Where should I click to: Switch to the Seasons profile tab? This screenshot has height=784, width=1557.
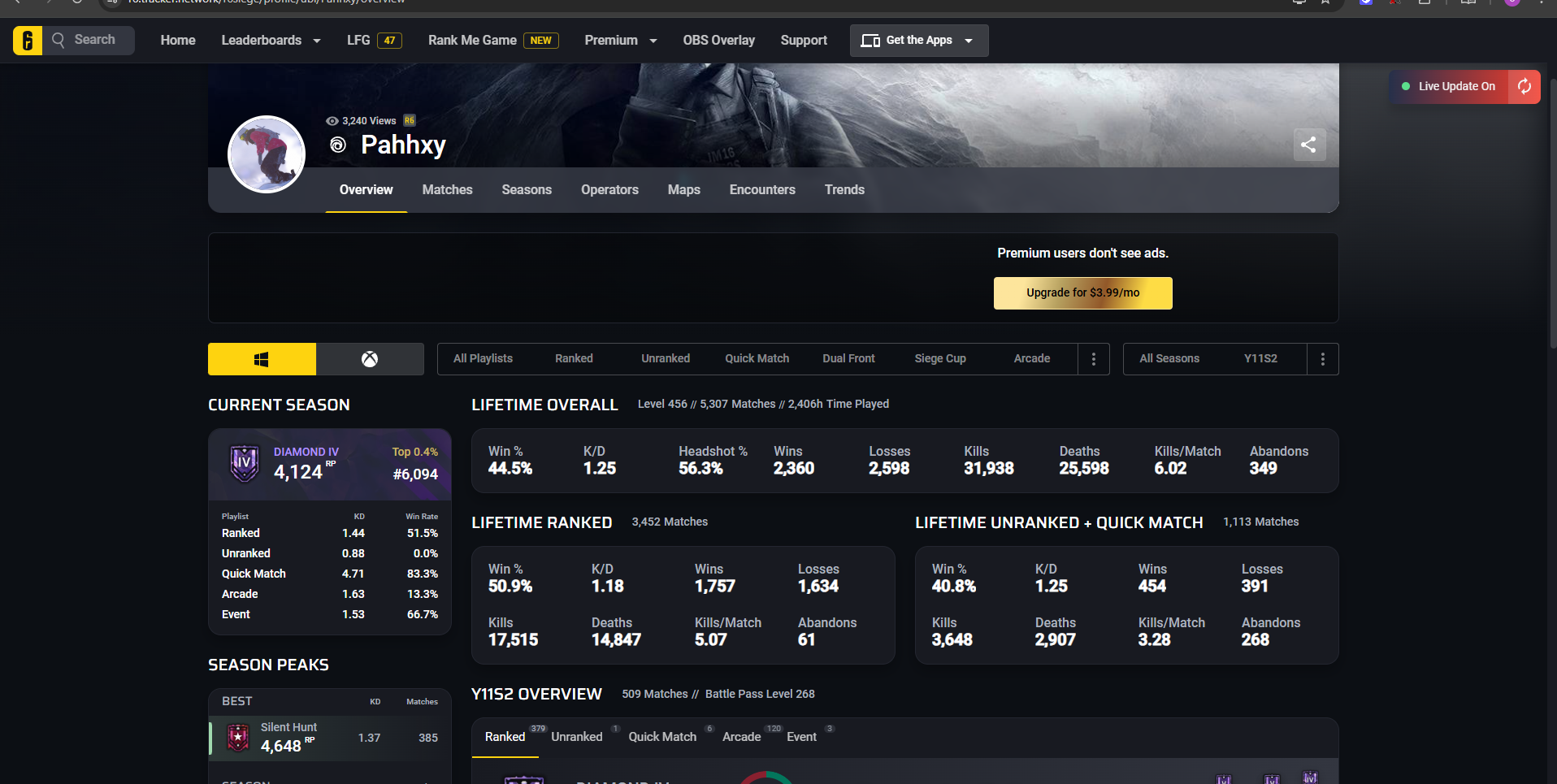tap(527, 190)
